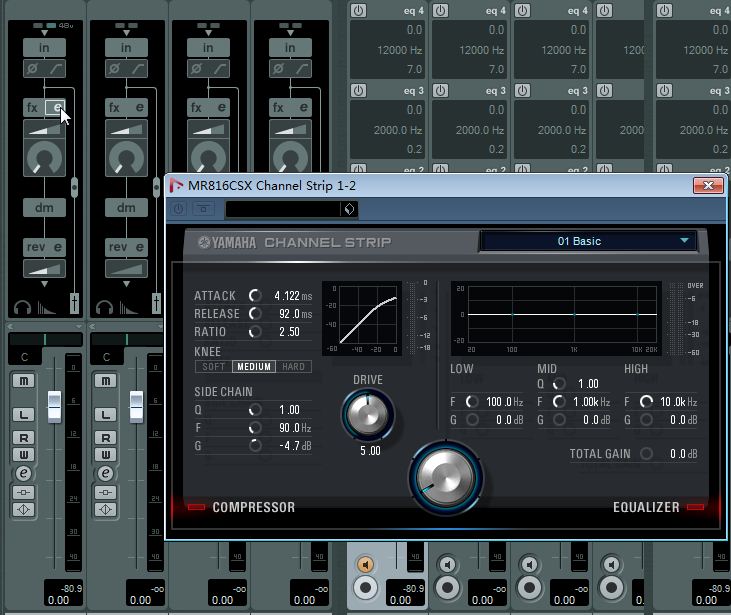
Task: Click the '2000.0 Hz' frequency value in first eq 3
Action: [x=397, y=130]
